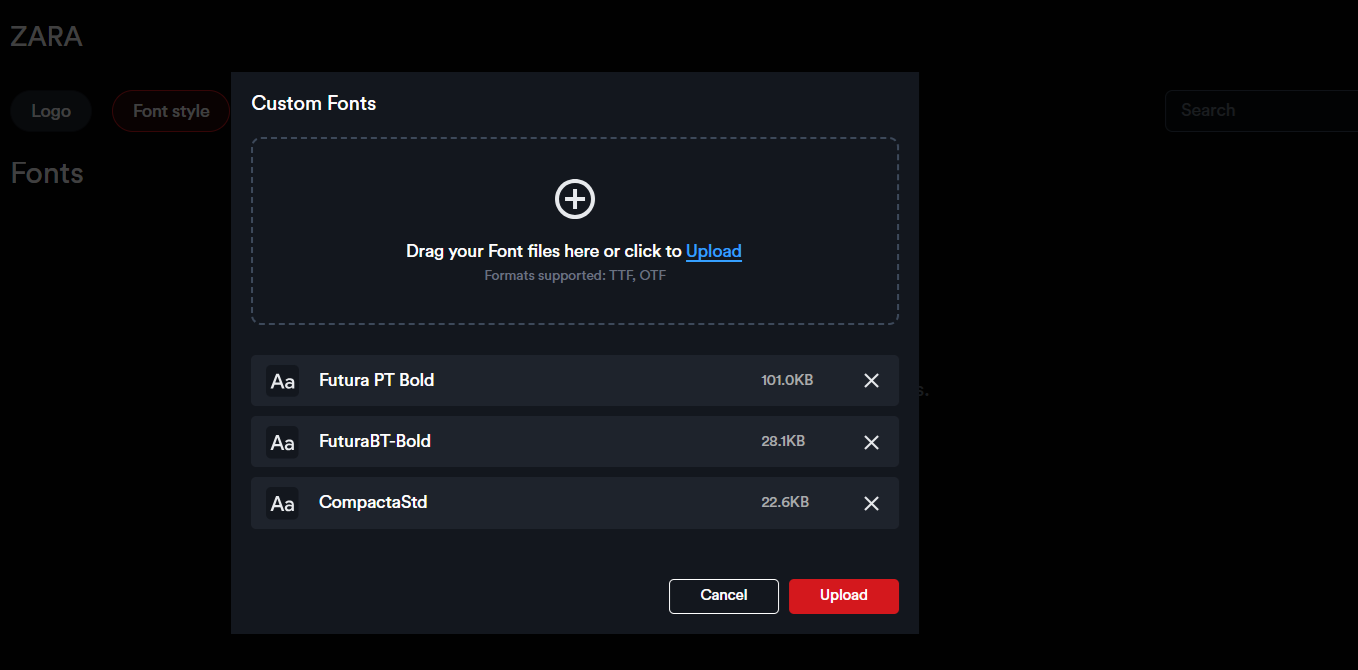This screenshot has height=670, width=1358.
Task: Click the CompactaStd font name
Action: tap(373, 502)
